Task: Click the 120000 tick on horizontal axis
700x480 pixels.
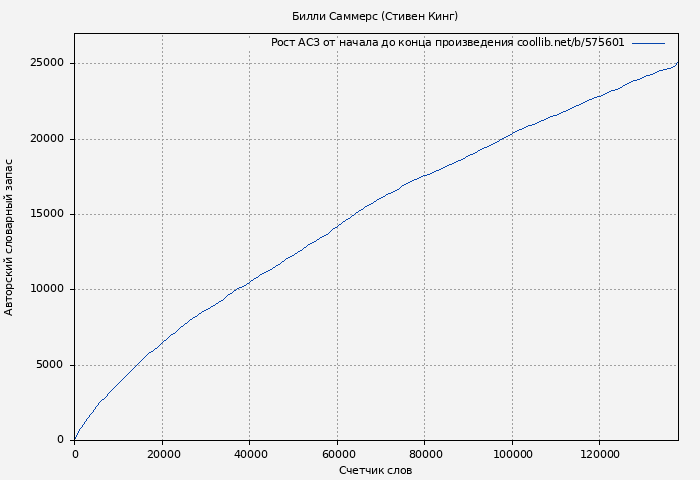Action: pyautogui.click(x=600, y=454)
